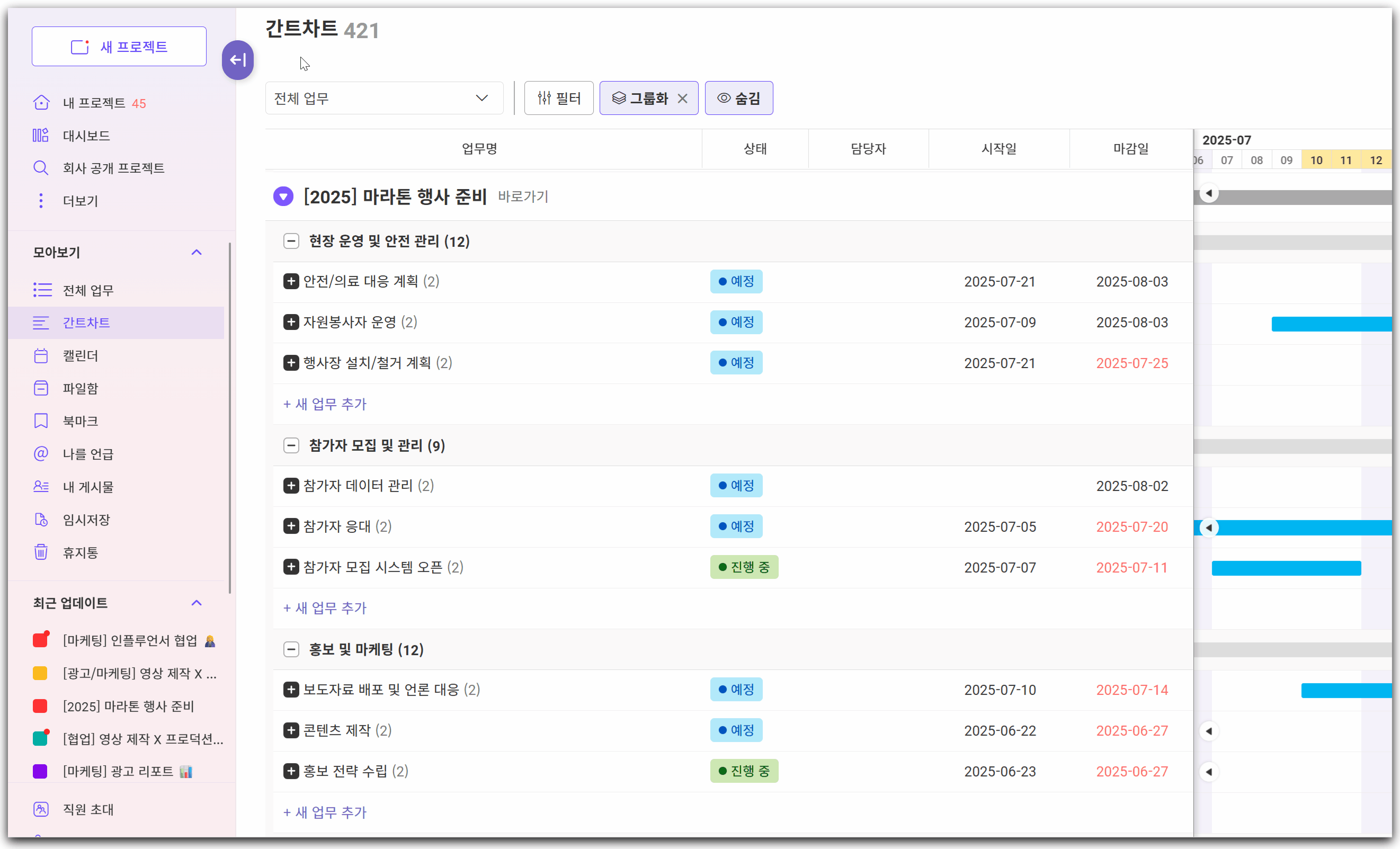Viewport: 1400px width, 849px height.
Task: Open 나를 언급 mentions icon
Action: pyautogui.click(x=41, y=453)
